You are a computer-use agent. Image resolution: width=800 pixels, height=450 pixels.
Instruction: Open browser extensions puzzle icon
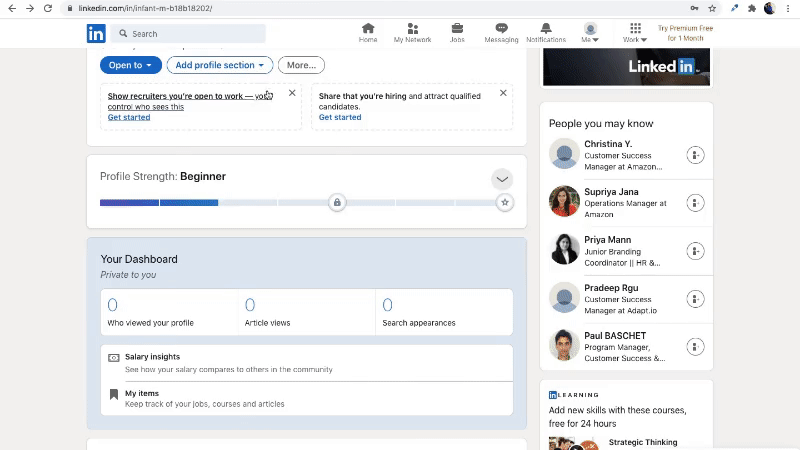752,8
